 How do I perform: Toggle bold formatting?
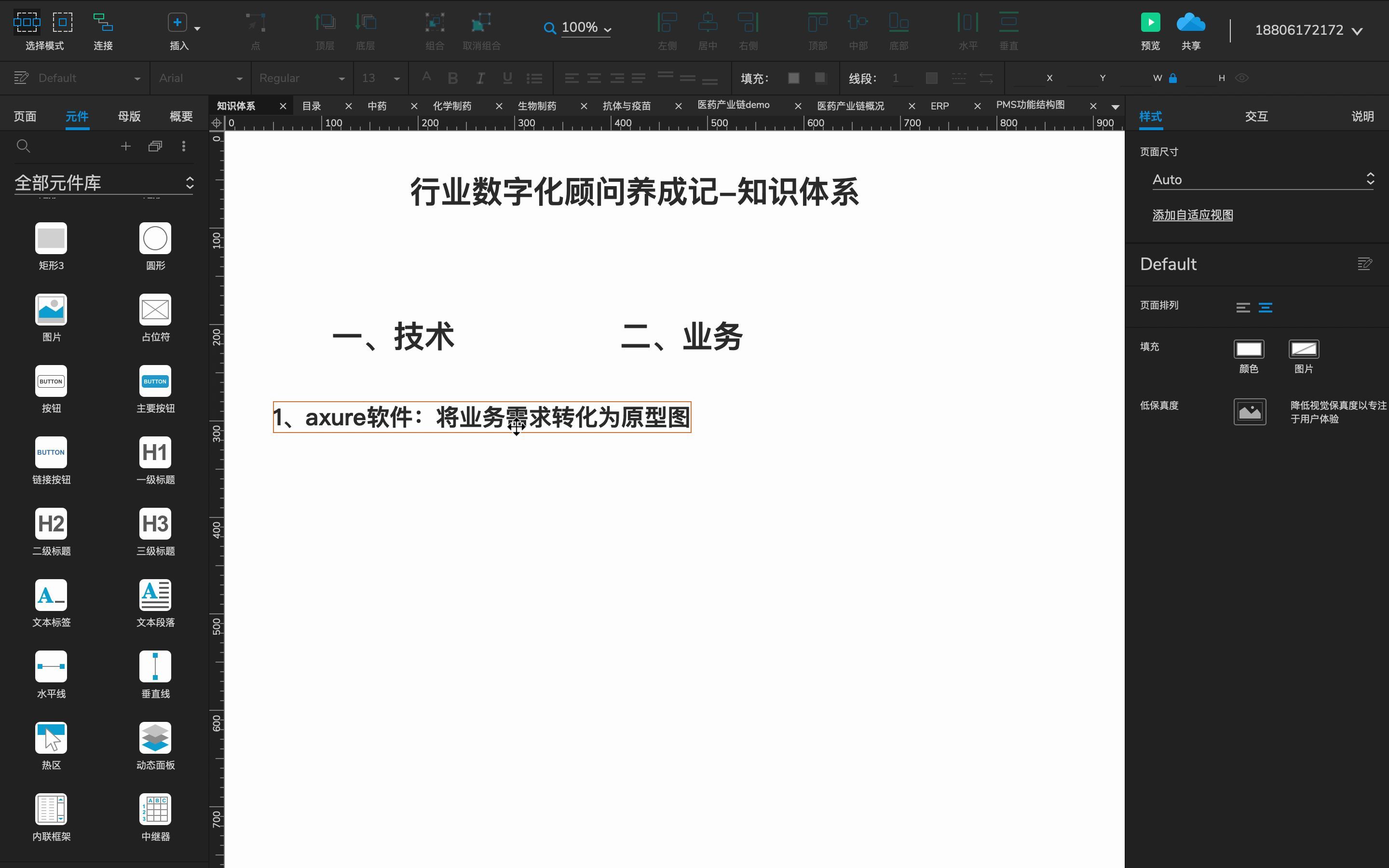coord(453,78)
